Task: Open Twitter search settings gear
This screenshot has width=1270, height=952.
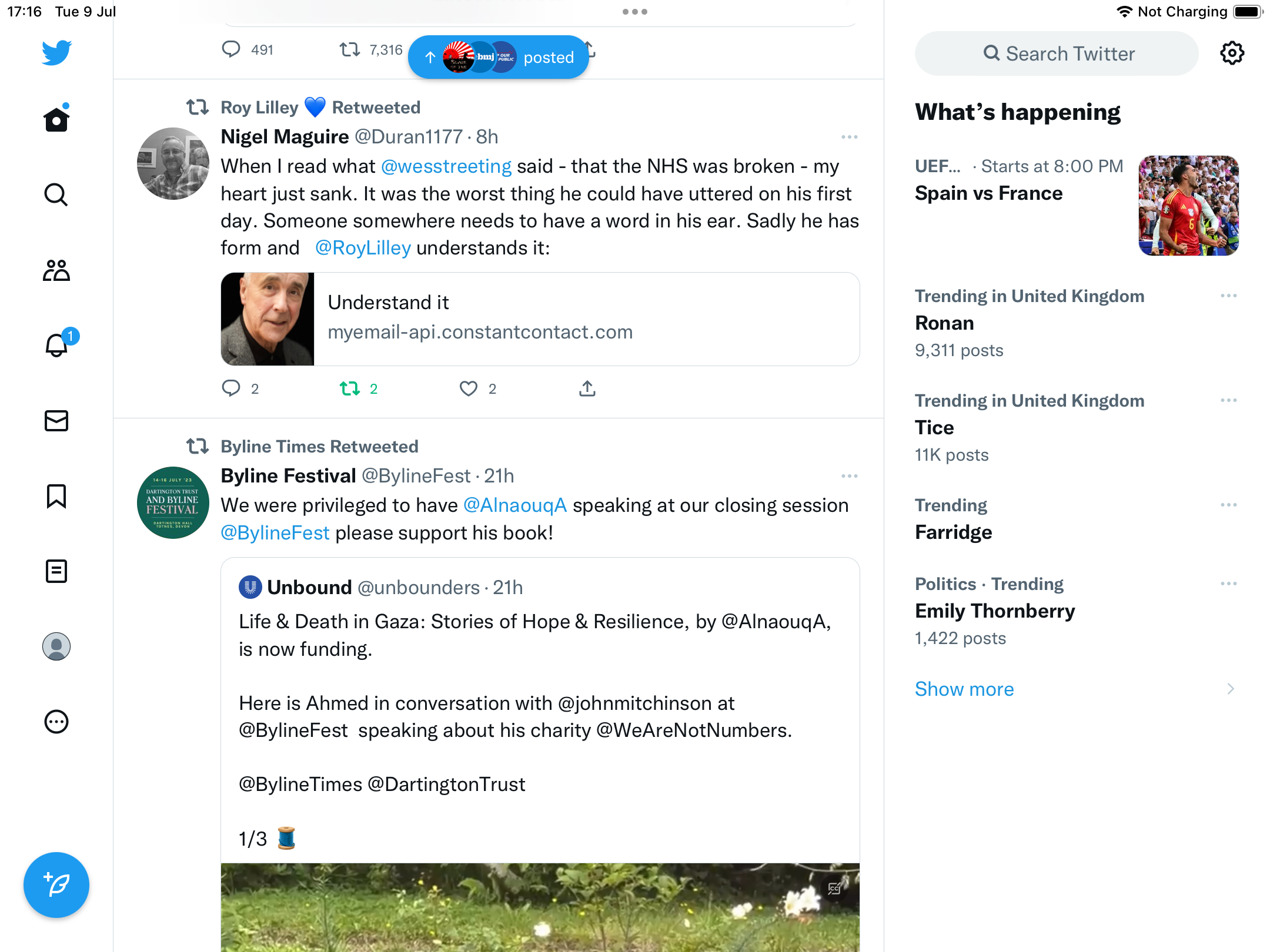Action: coord(1232,53)
